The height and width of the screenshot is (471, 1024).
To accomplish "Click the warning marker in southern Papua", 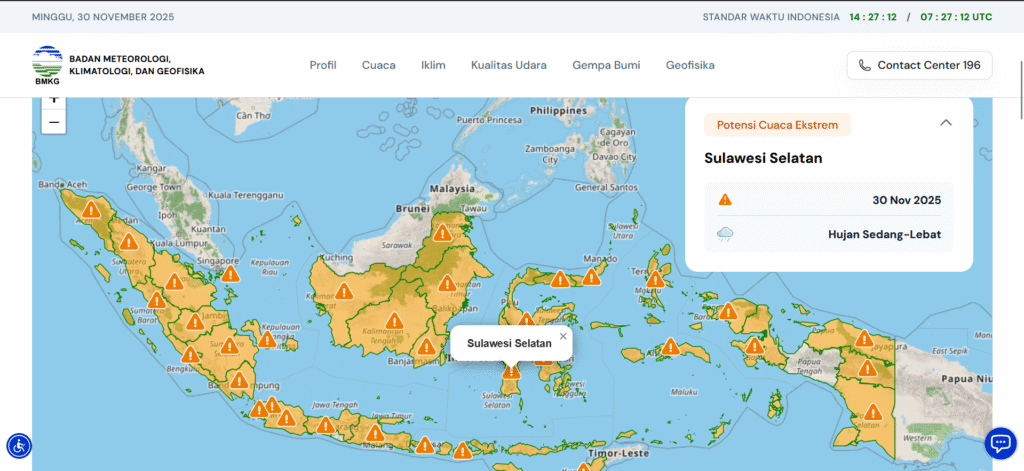I will [x=873, y=412].
